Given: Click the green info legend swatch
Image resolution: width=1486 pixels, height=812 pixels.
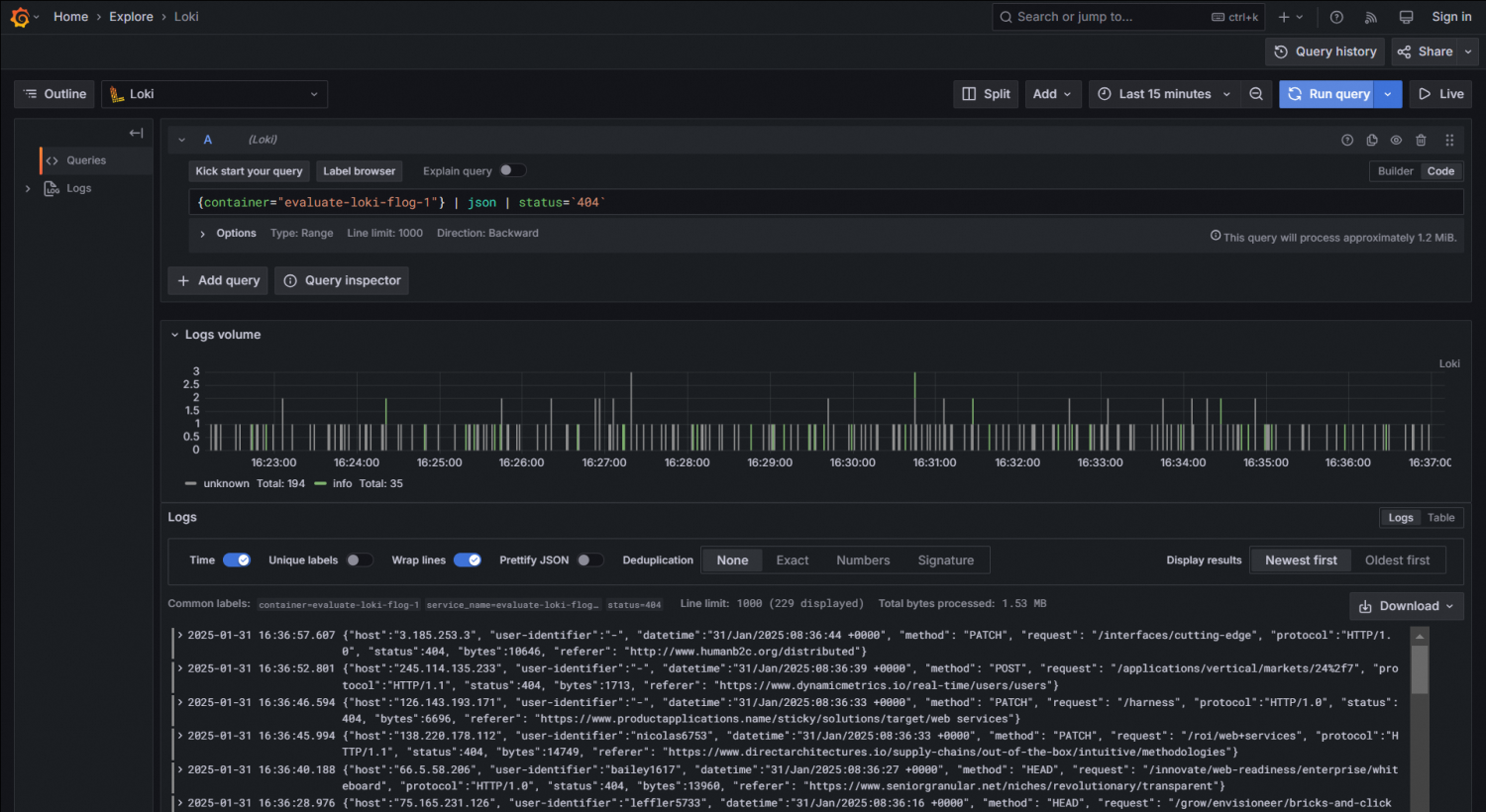Looking at the screenshot, I should [x=319, y=483].
